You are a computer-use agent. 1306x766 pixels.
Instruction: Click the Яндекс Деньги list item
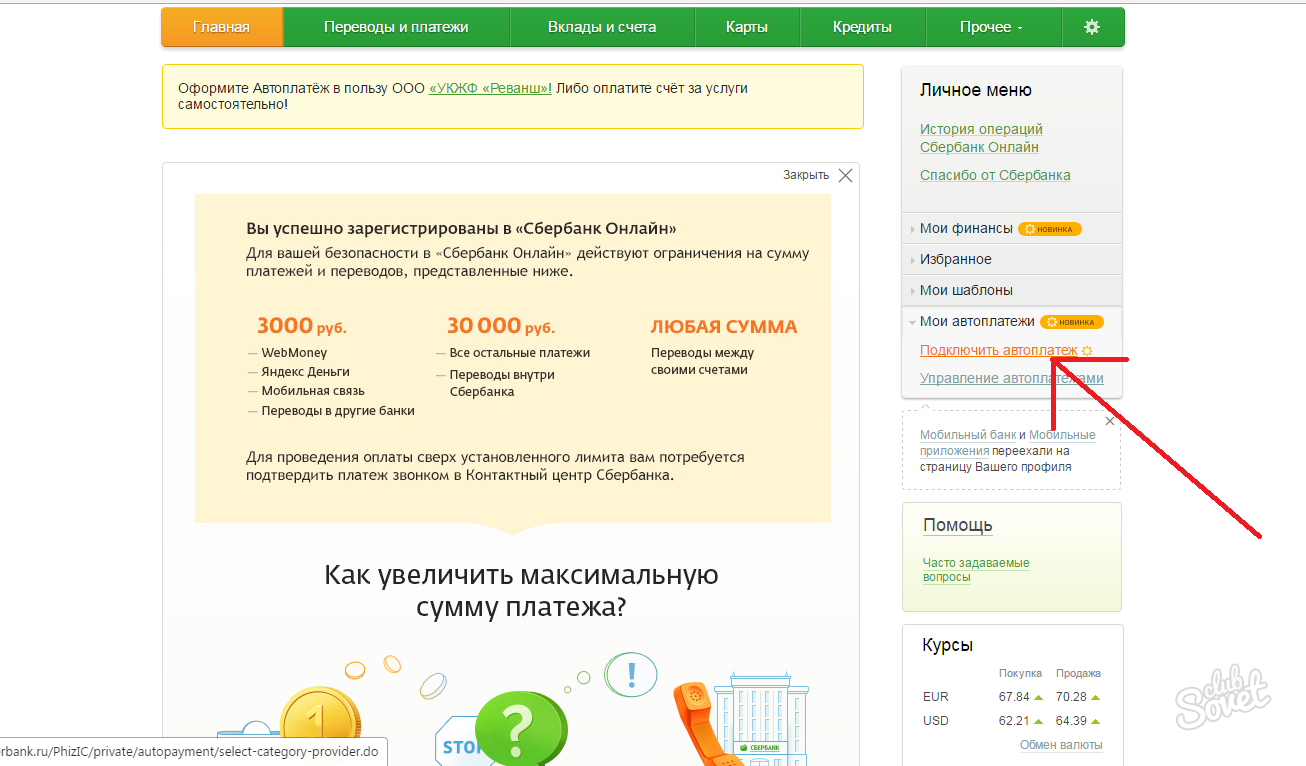305,372
